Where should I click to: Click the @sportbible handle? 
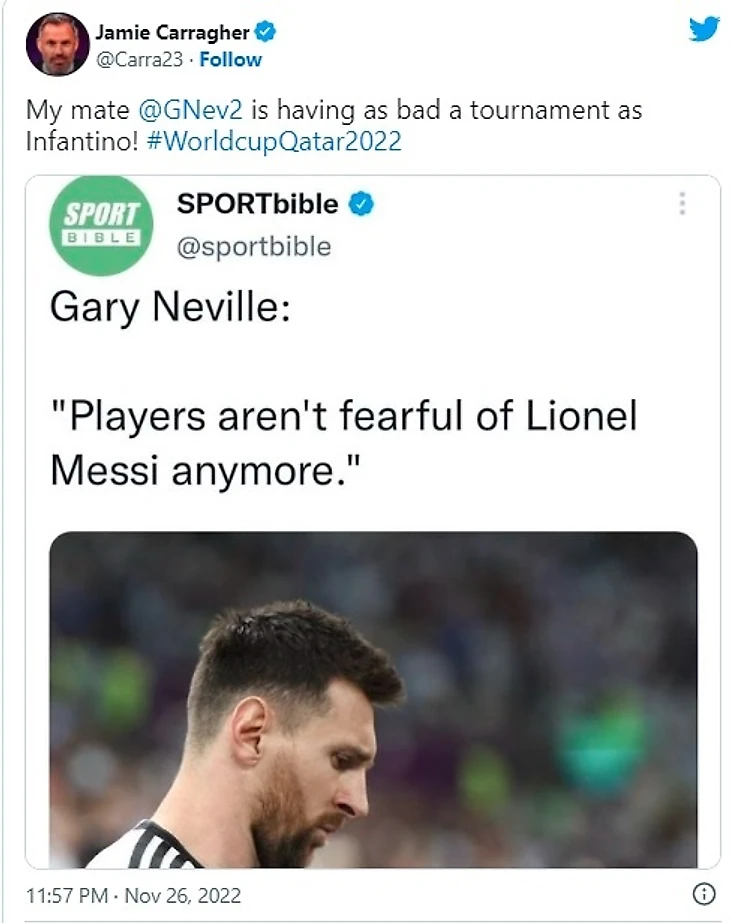click(253, 247)
